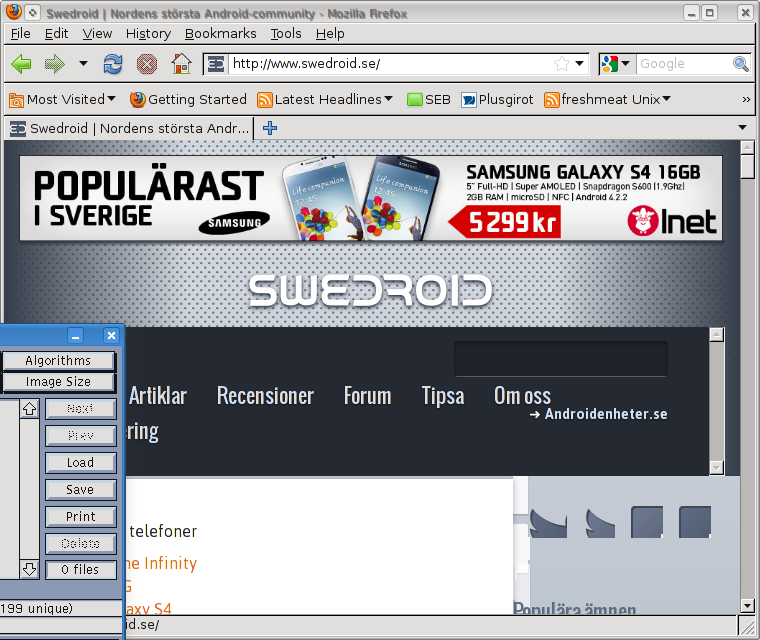Click the Swedroid logo
The height and width of the screenshot is (640, 760).
coord(371,291)
